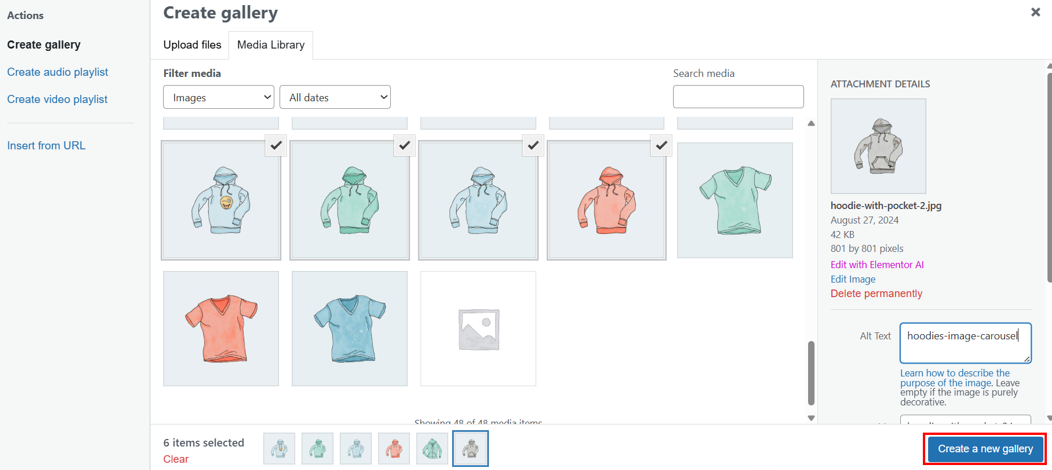Click the media grid scroll up arrow
Screen dimensions: 1052x470
tap(810, 123)
